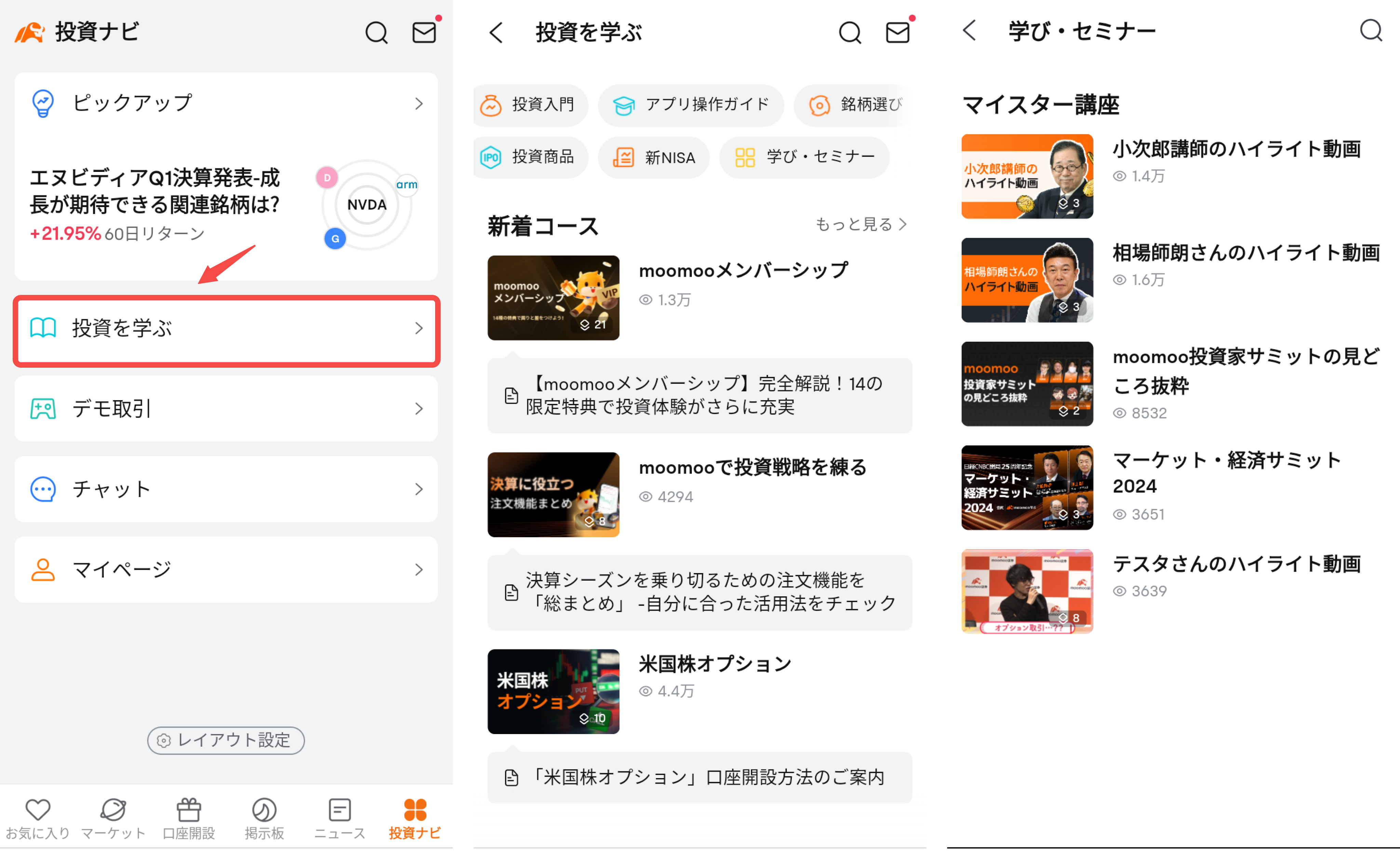Expand ピックアップ row chevron

tap(419, 104)
